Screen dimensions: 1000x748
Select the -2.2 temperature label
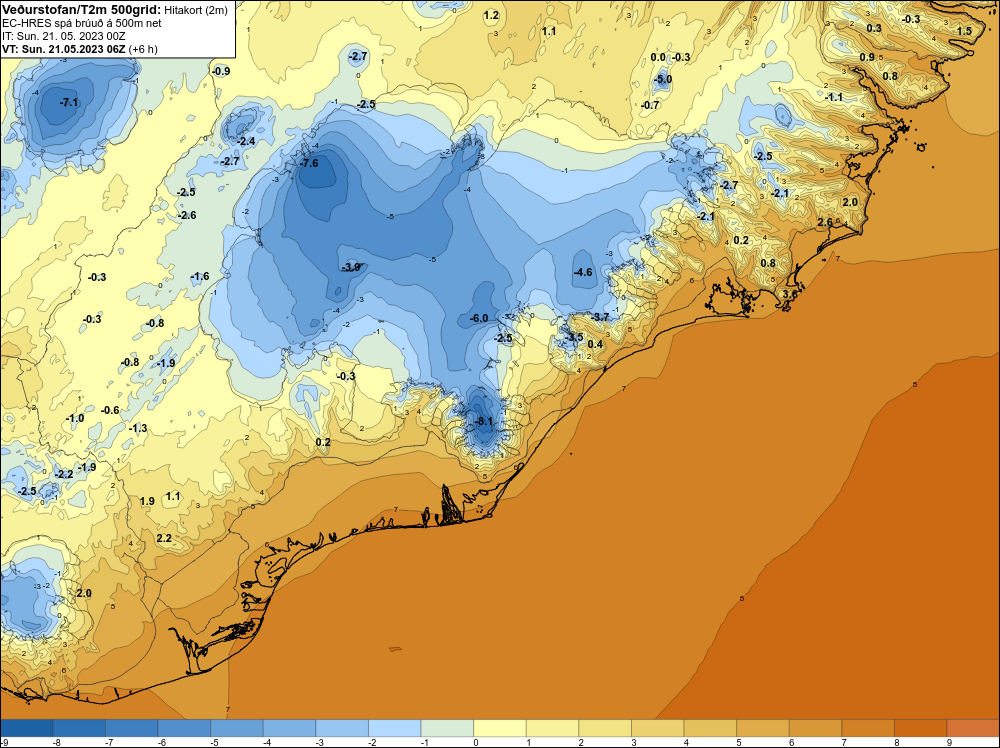[64, 474]
